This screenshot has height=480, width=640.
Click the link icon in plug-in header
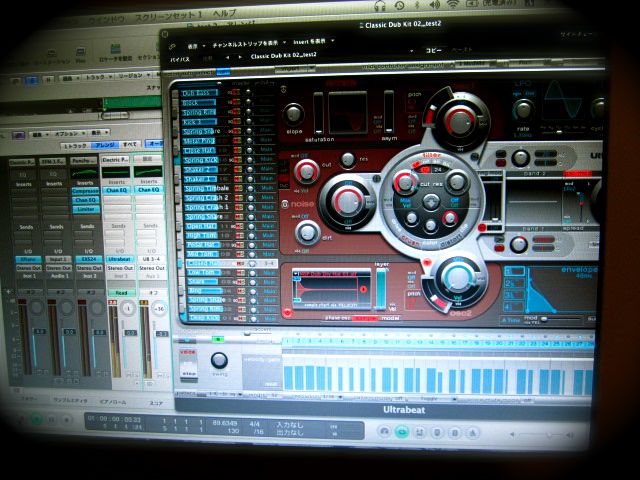pos(173,47)
